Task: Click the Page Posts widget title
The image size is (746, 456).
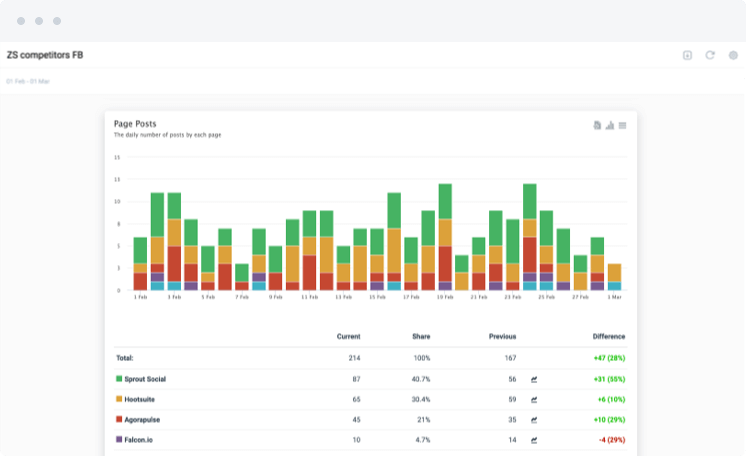Action: click(135, 124)
